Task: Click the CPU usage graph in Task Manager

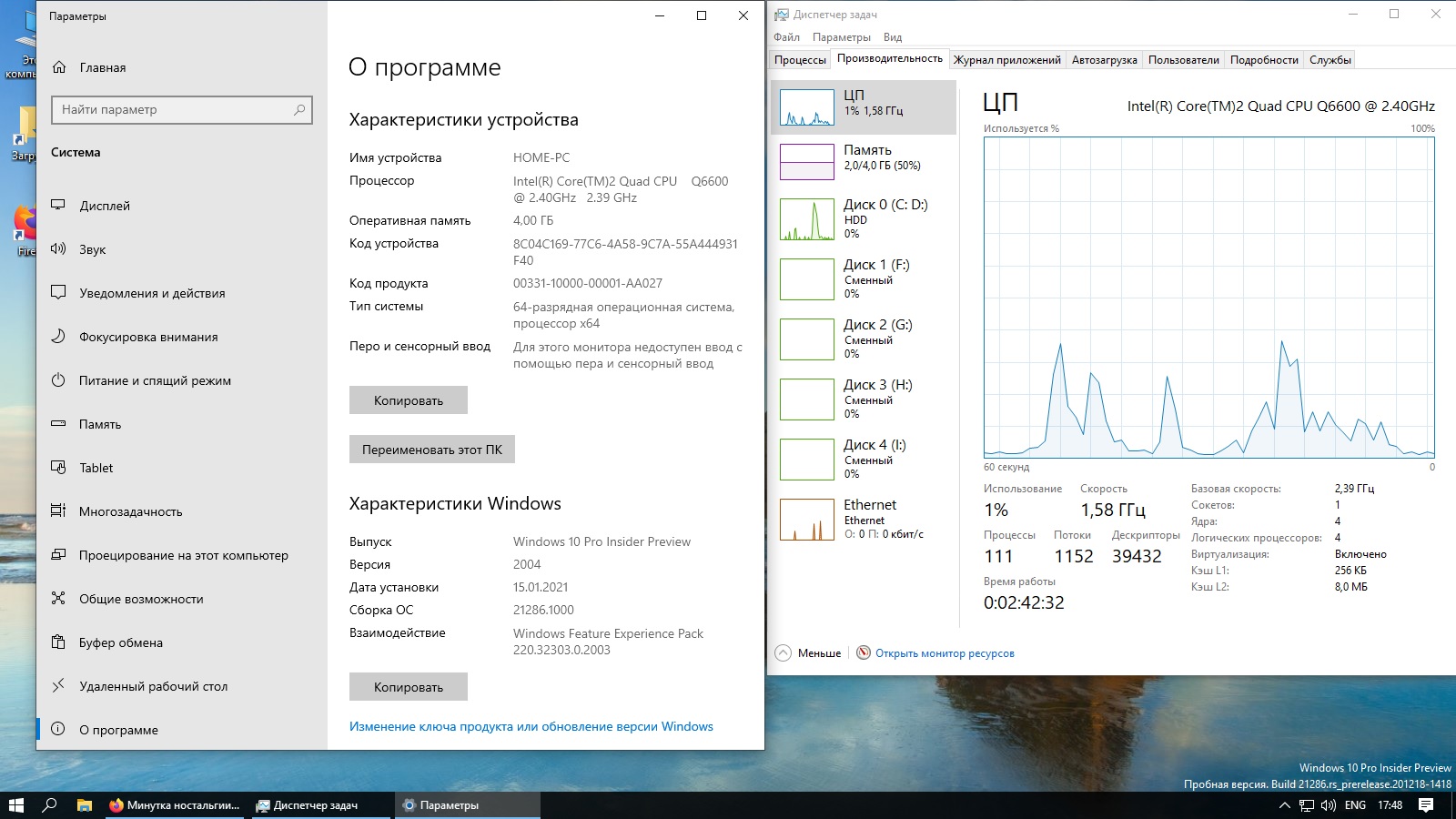Action: (1209, 298)
